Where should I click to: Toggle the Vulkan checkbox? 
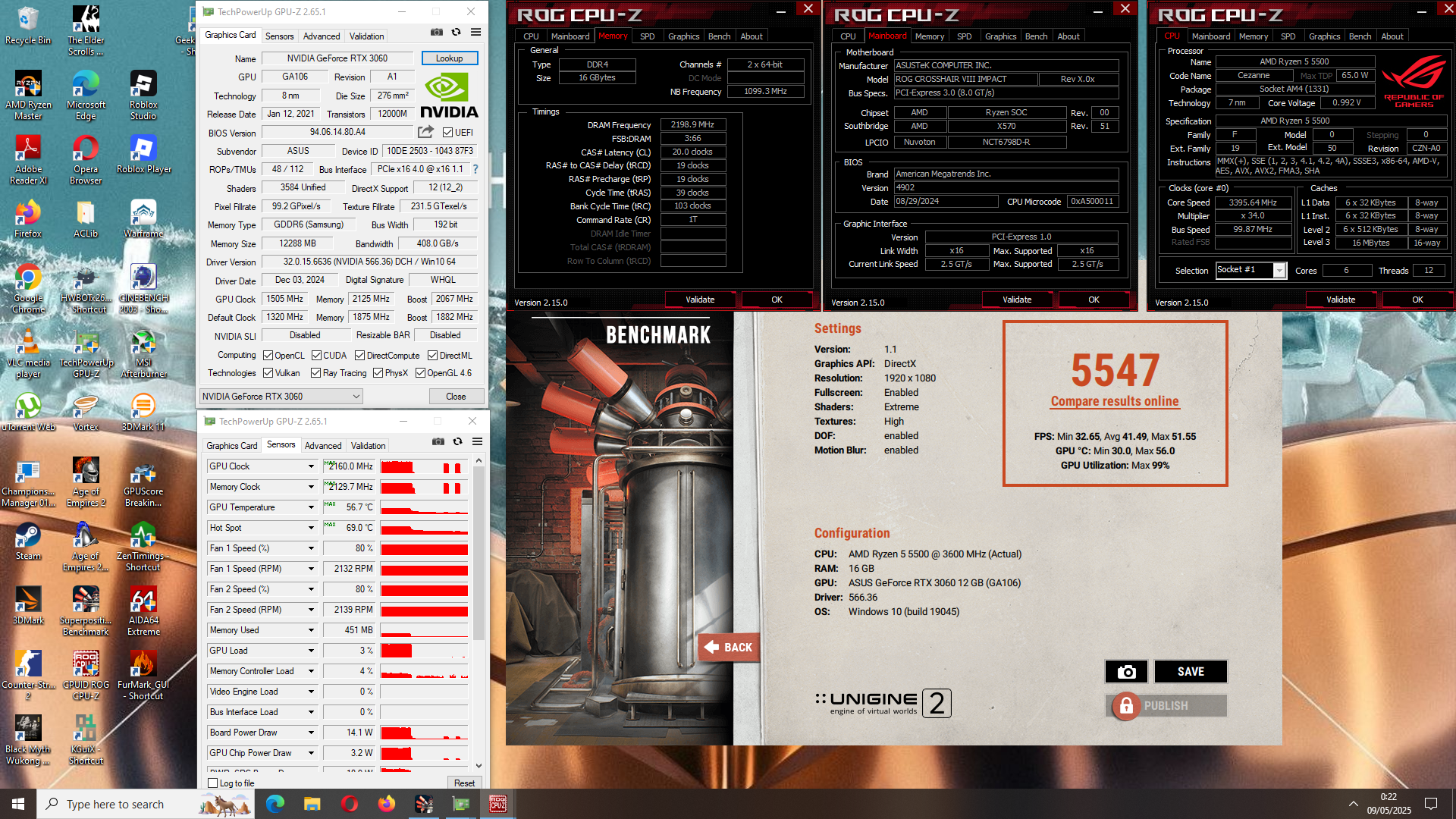pyautogui.click(x=268, y=373)
